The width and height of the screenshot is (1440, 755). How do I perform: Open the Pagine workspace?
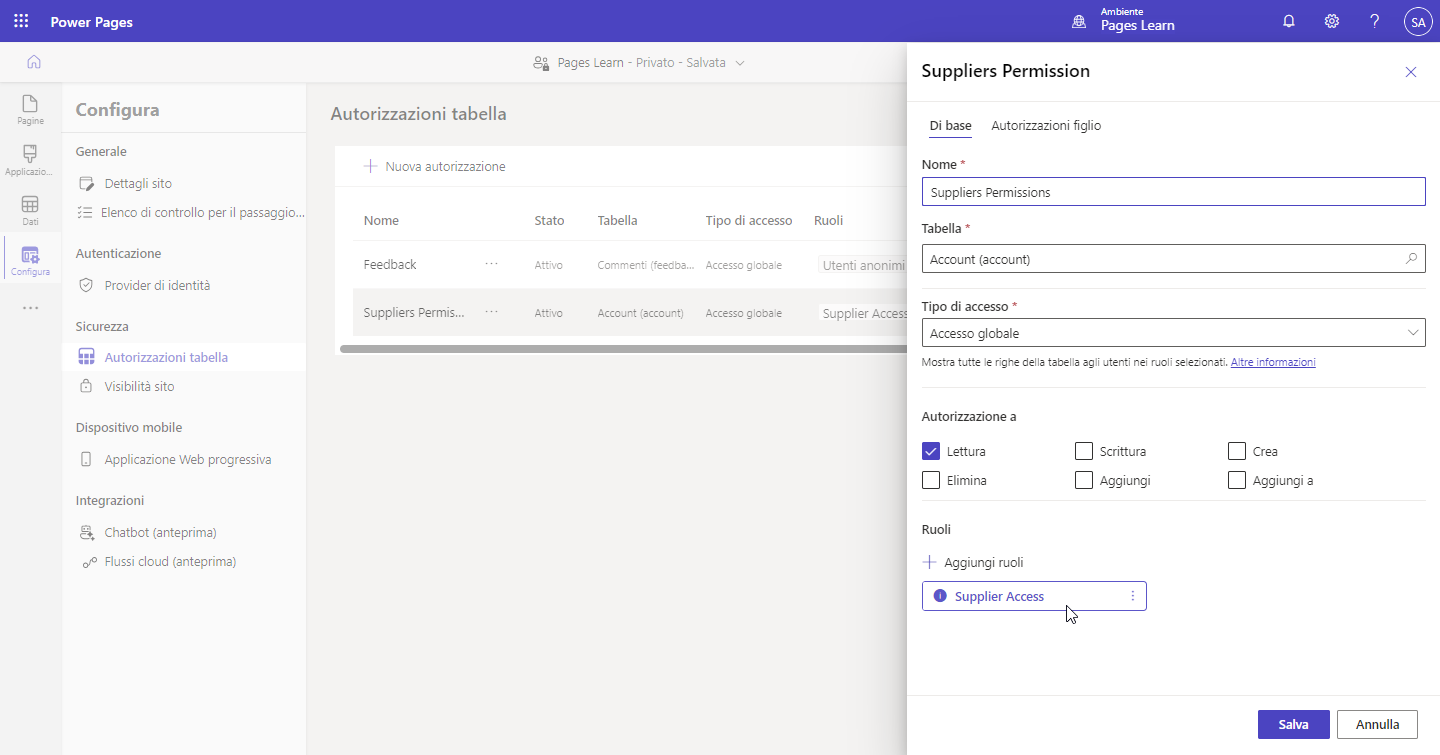[30, 110]
